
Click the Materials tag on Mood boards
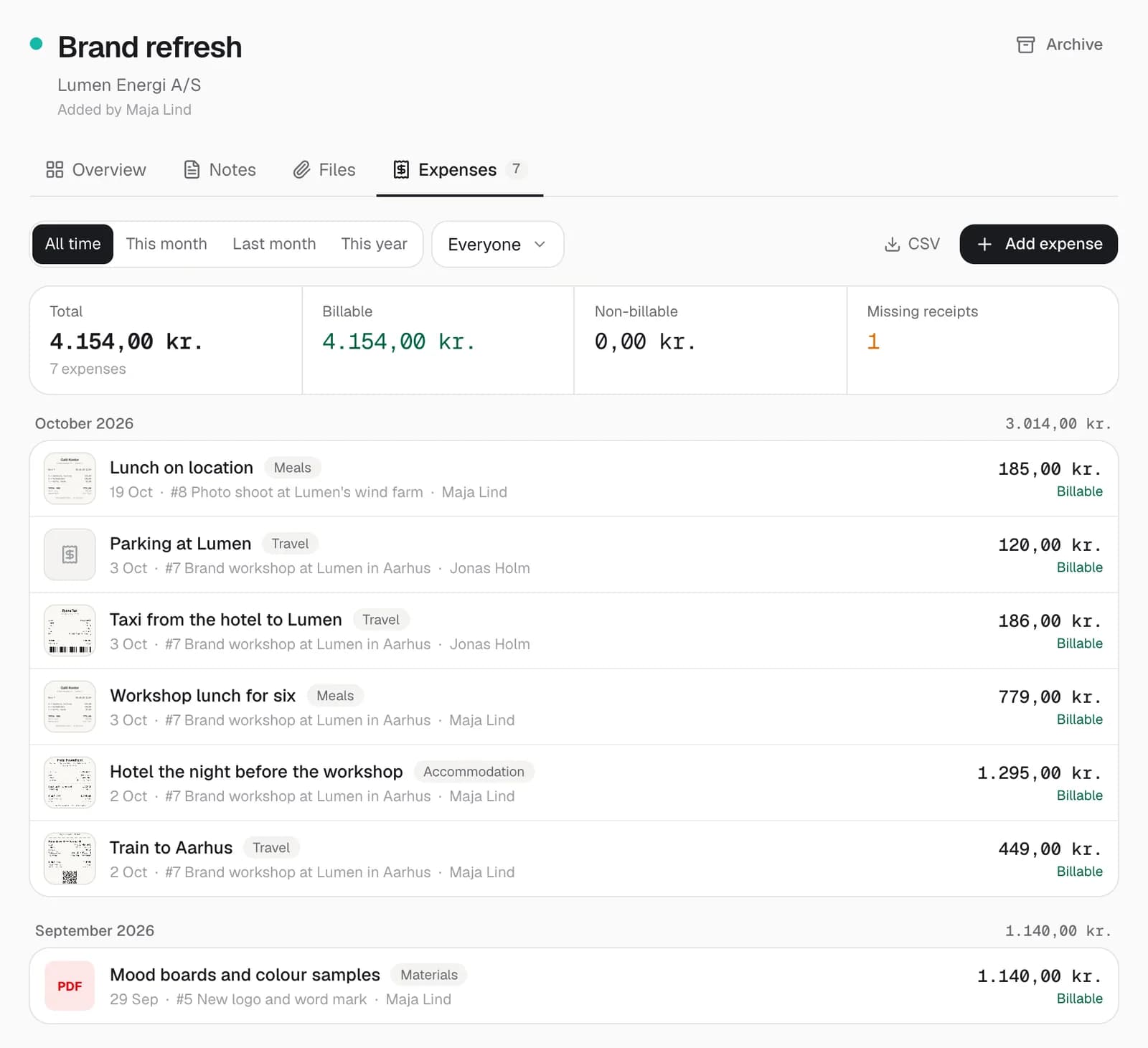point(429,975)
